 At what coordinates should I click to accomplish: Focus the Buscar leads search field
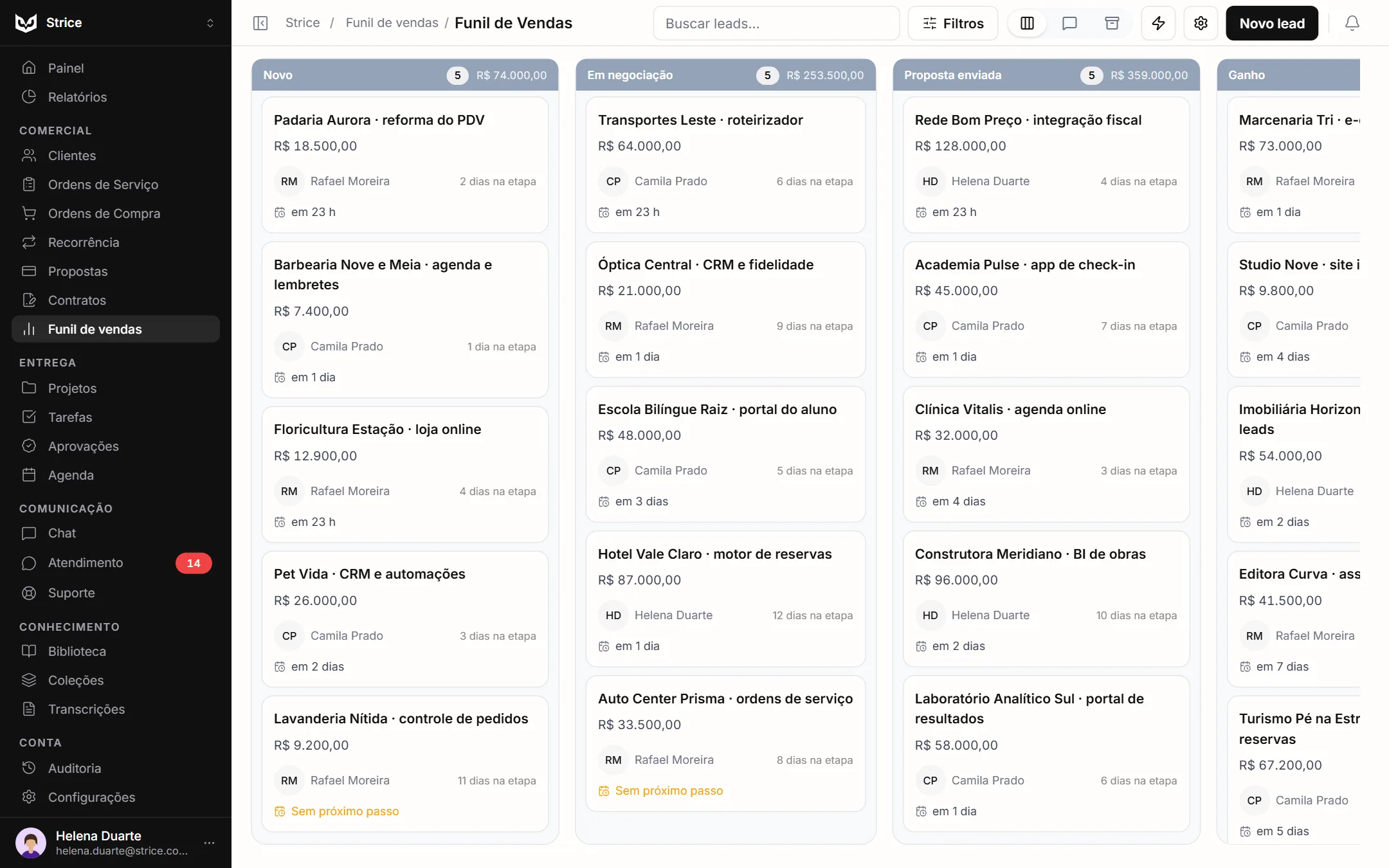776,23
